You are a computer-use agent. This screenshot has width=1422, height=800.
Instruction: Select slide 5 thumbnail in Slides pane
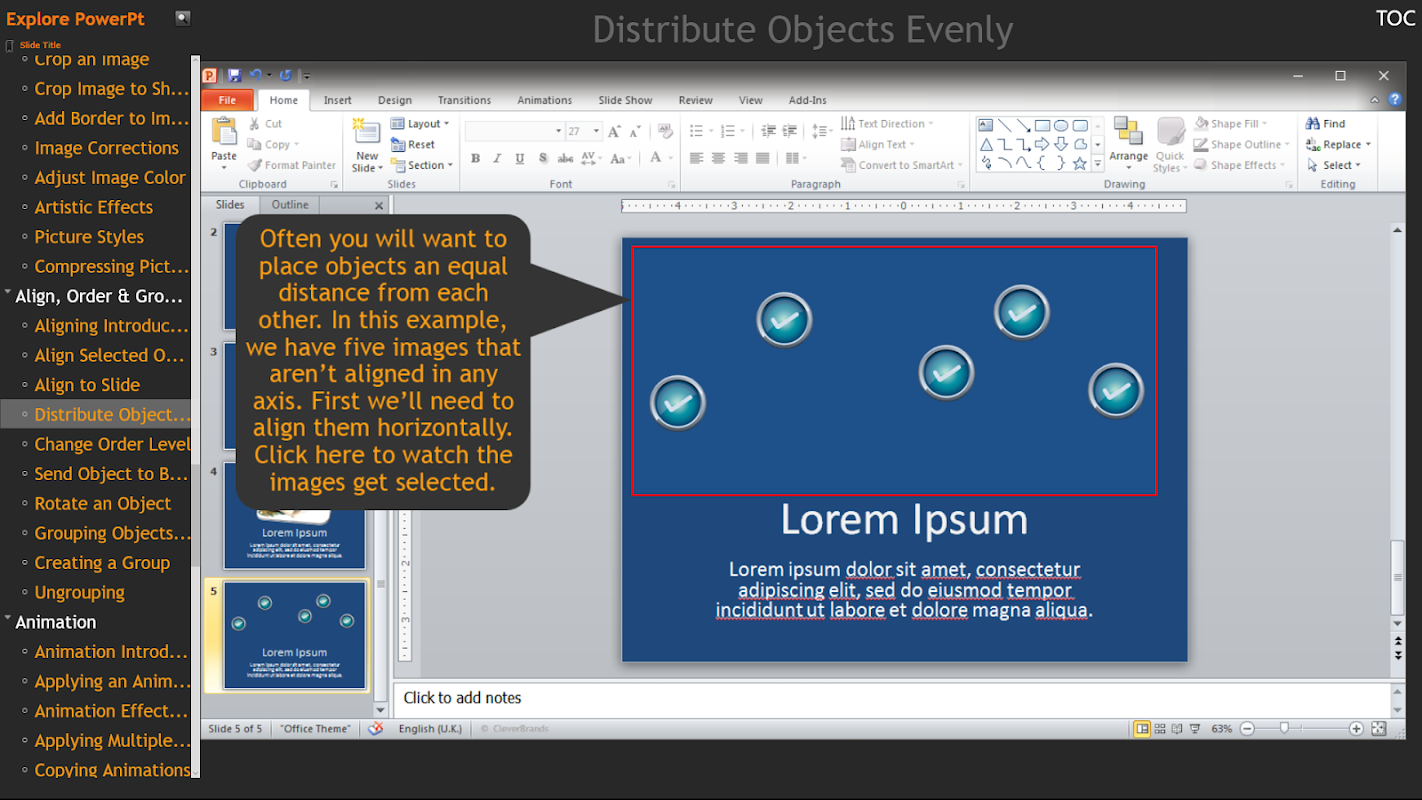tap(294, 636)
